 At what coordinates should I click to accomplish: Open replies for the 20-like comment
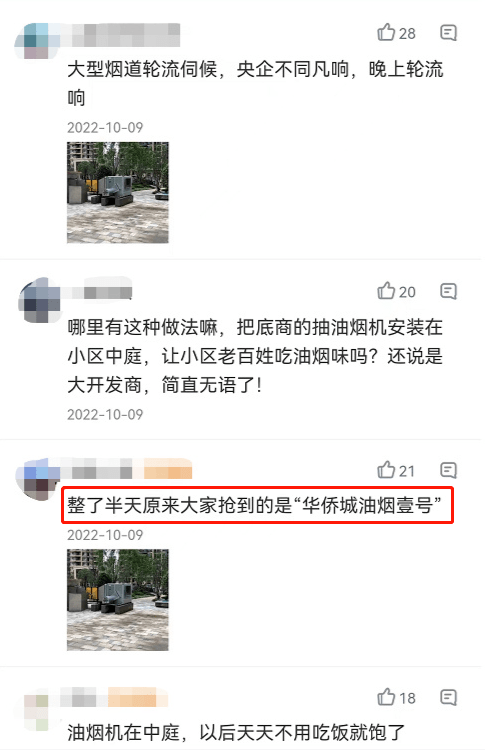448,291
